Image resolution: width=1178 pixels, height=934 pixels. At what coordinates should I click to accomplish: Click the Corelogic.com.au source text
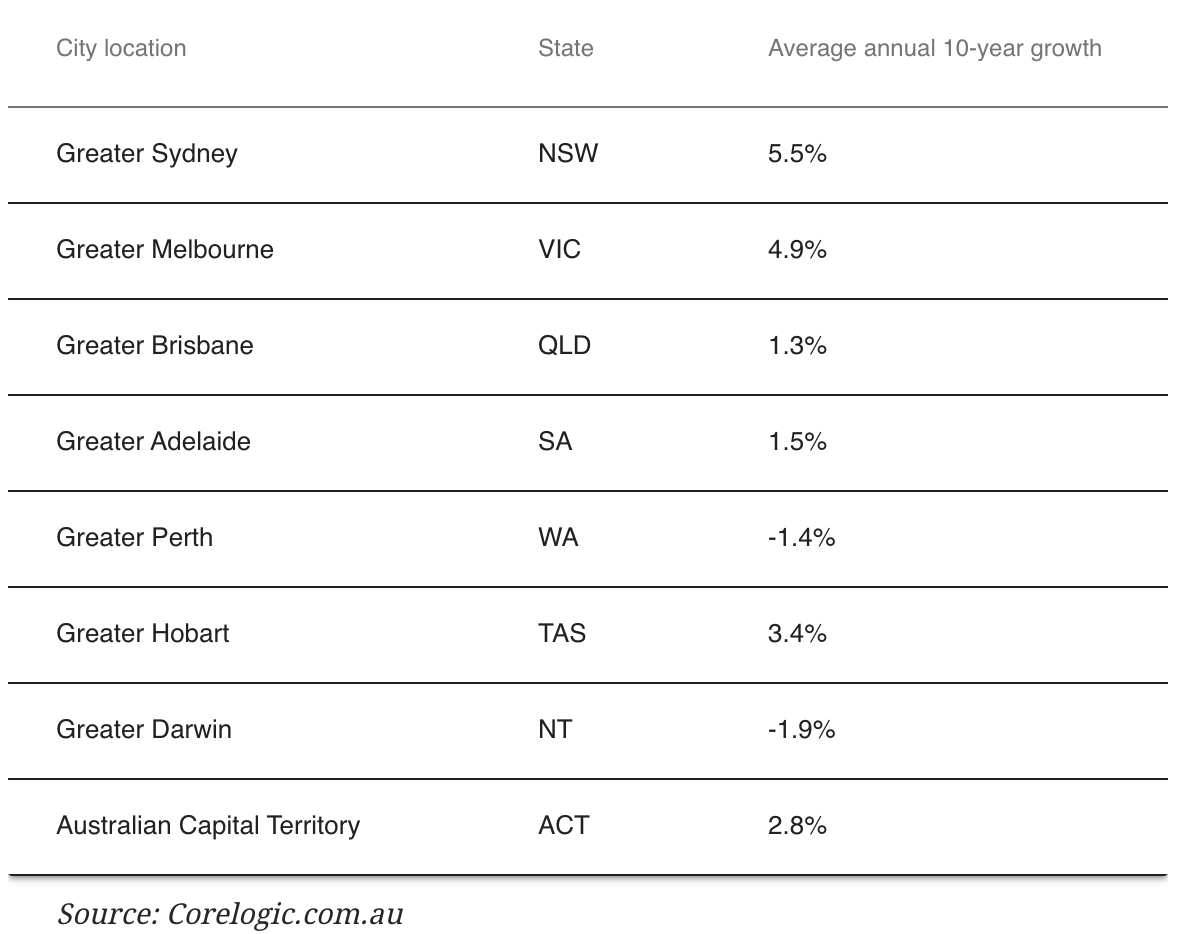coord(285,914)
